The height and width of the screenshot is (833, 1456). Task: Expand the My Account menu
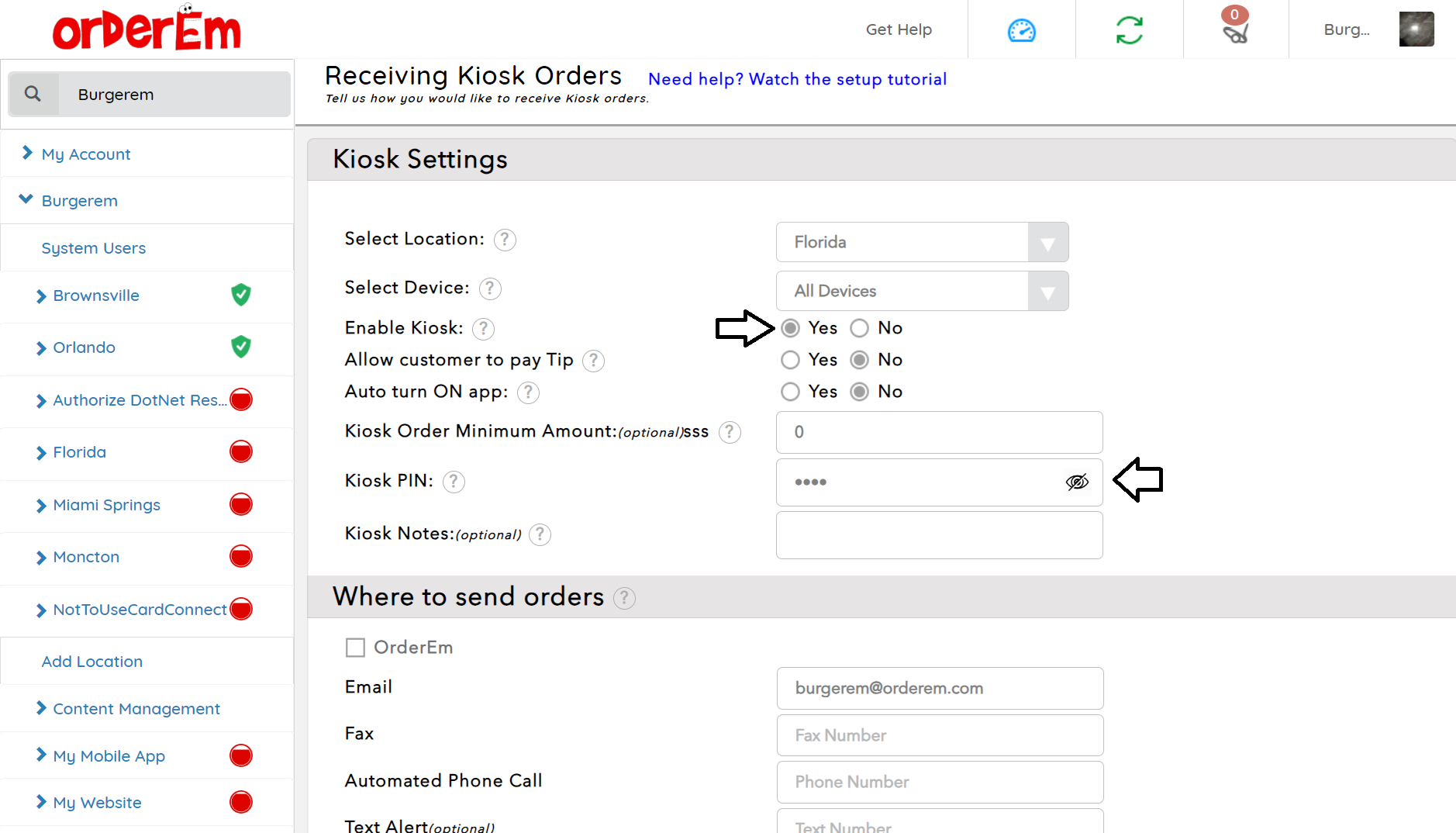tap(85, 154)
